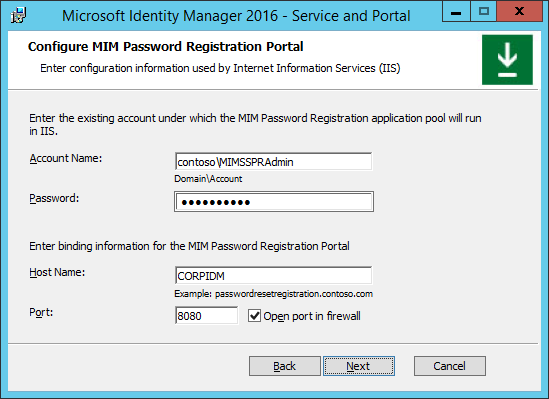Click the Microsoft Identity Manager 2016 title text

tap(236, 16)
